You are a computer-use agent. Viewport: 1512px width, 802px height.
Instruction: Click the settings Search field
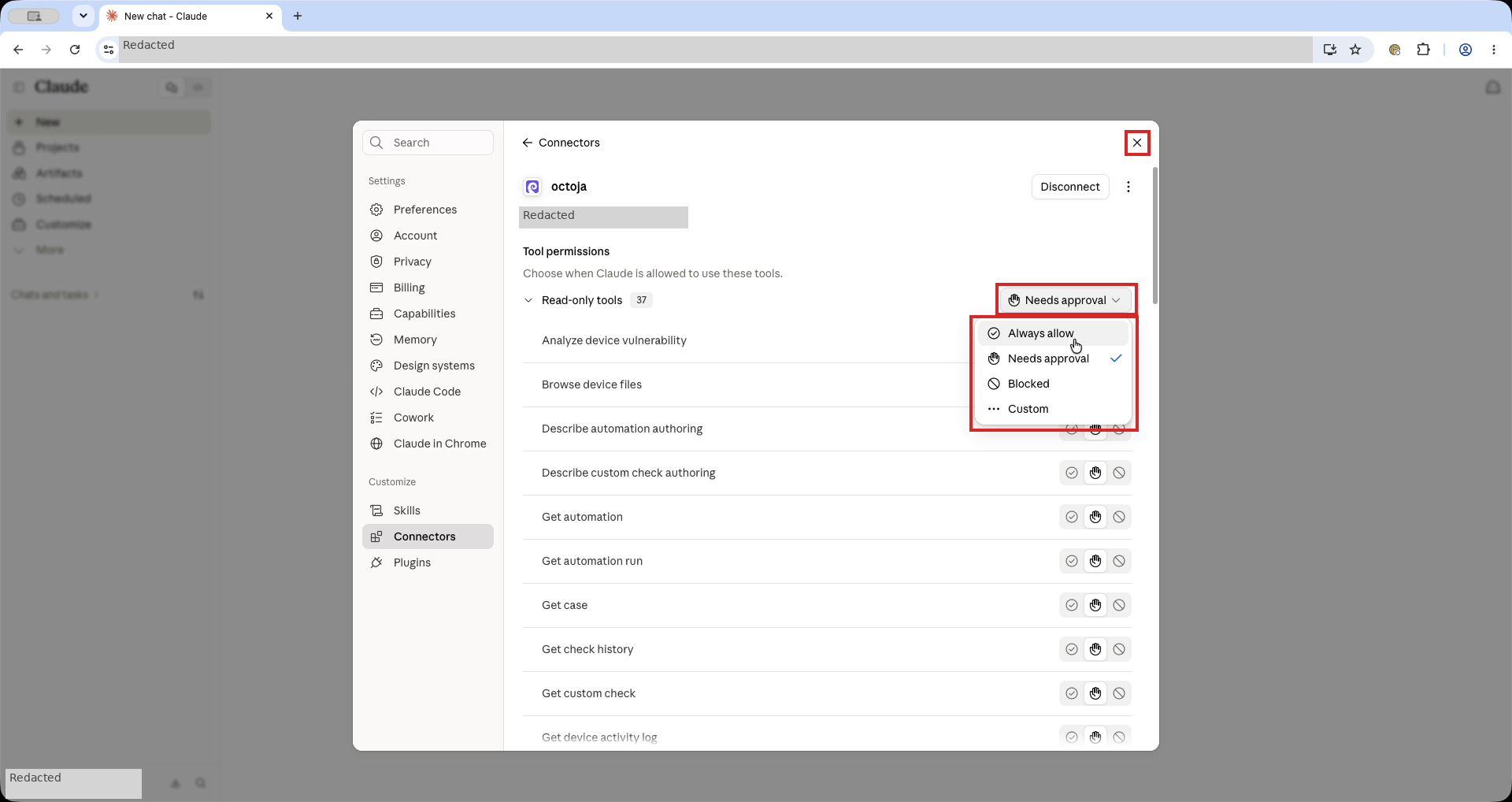(428, 143)
